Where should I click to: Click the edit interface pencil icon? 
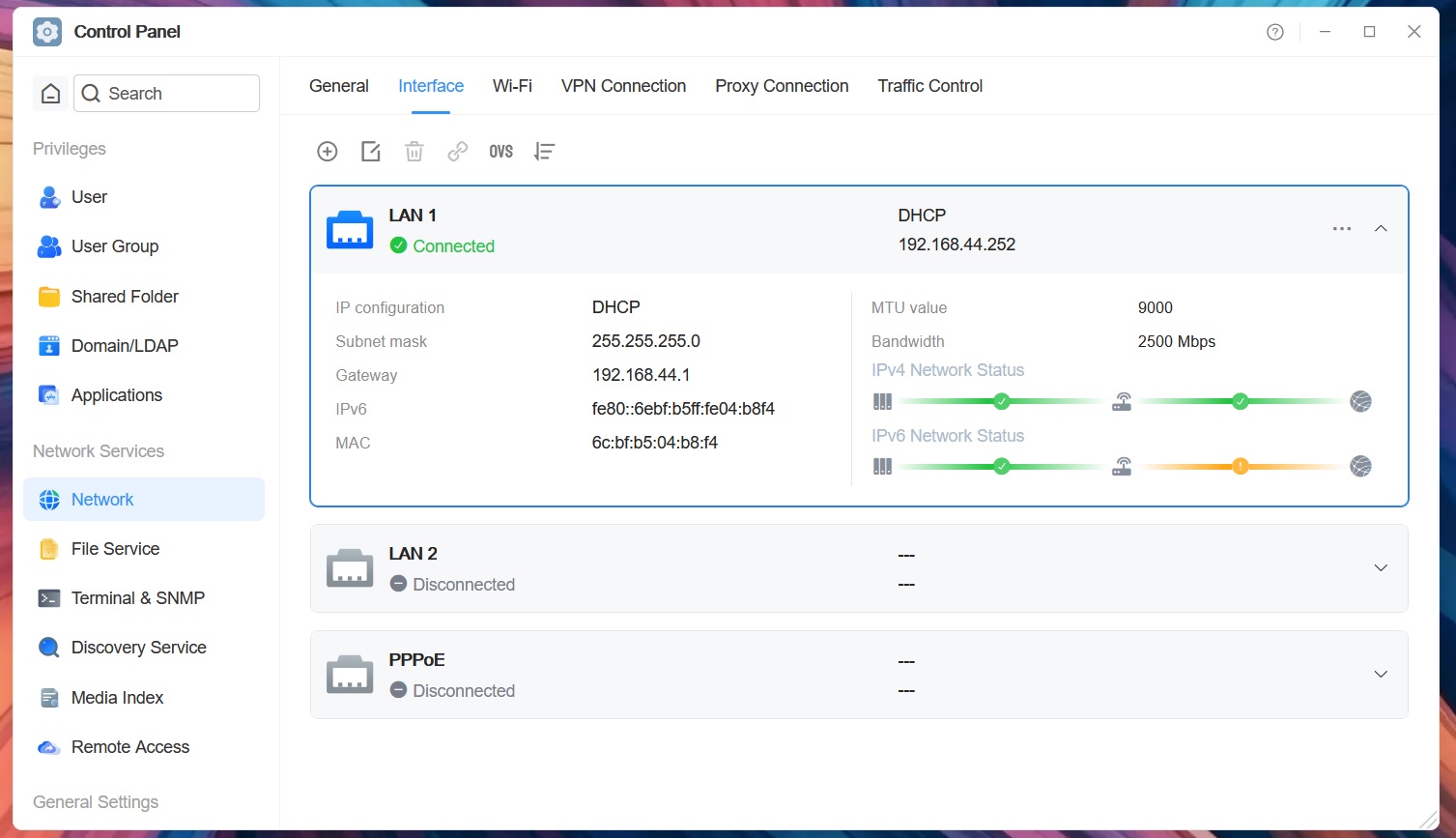pos(371,151)
